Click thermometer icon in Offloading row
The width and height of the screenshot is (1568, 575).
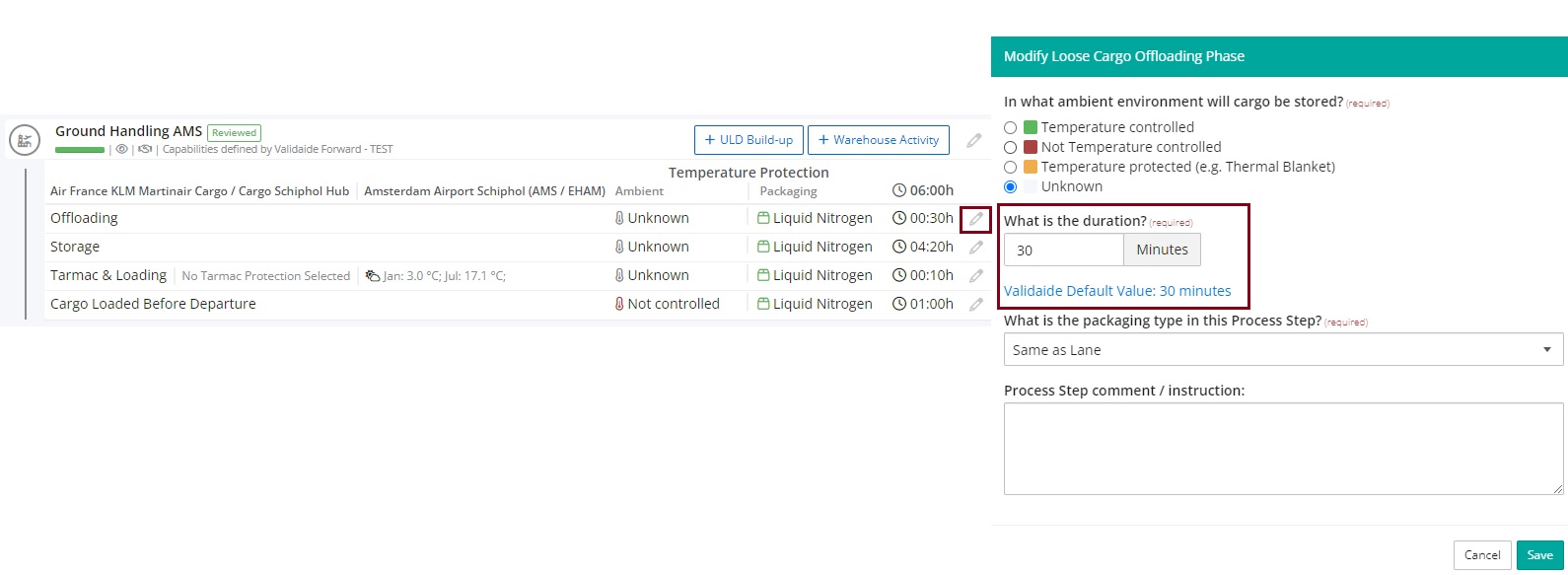click(619, 218)
